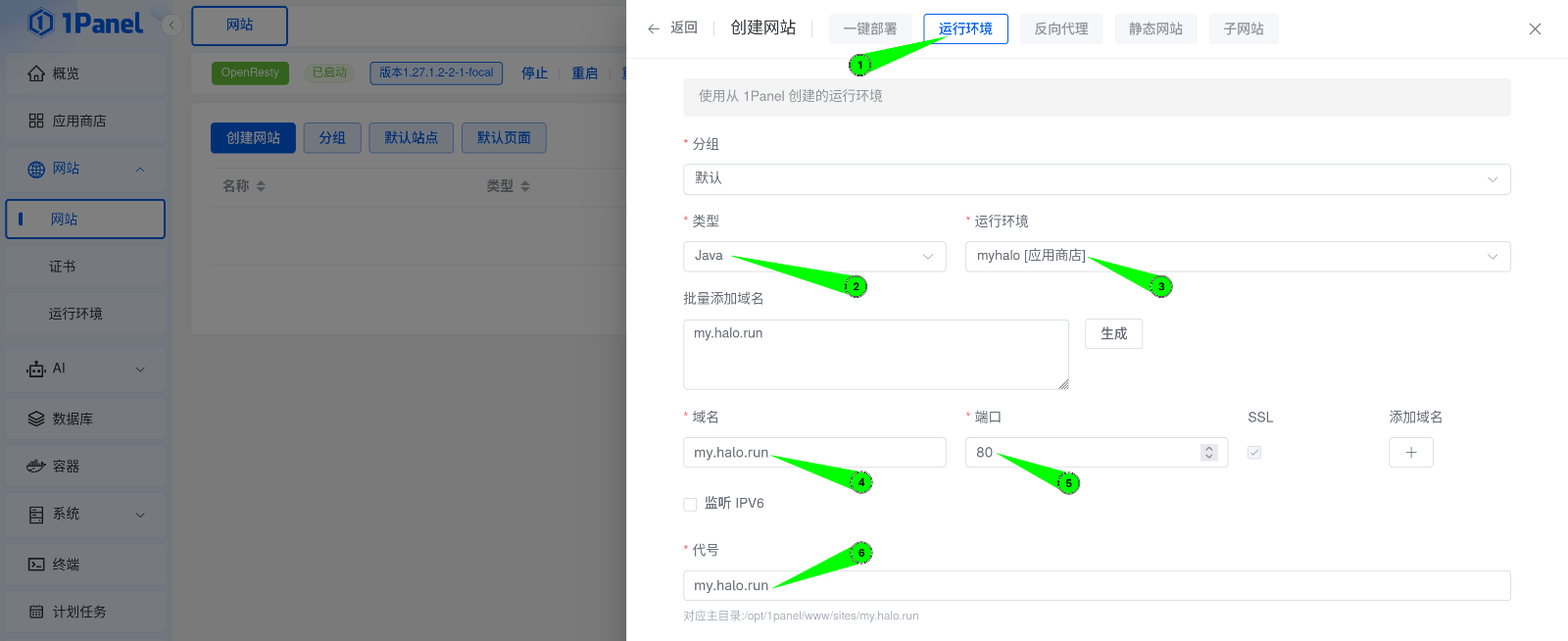Open the 类型 dropdown showing Java

tap(814, 257)
